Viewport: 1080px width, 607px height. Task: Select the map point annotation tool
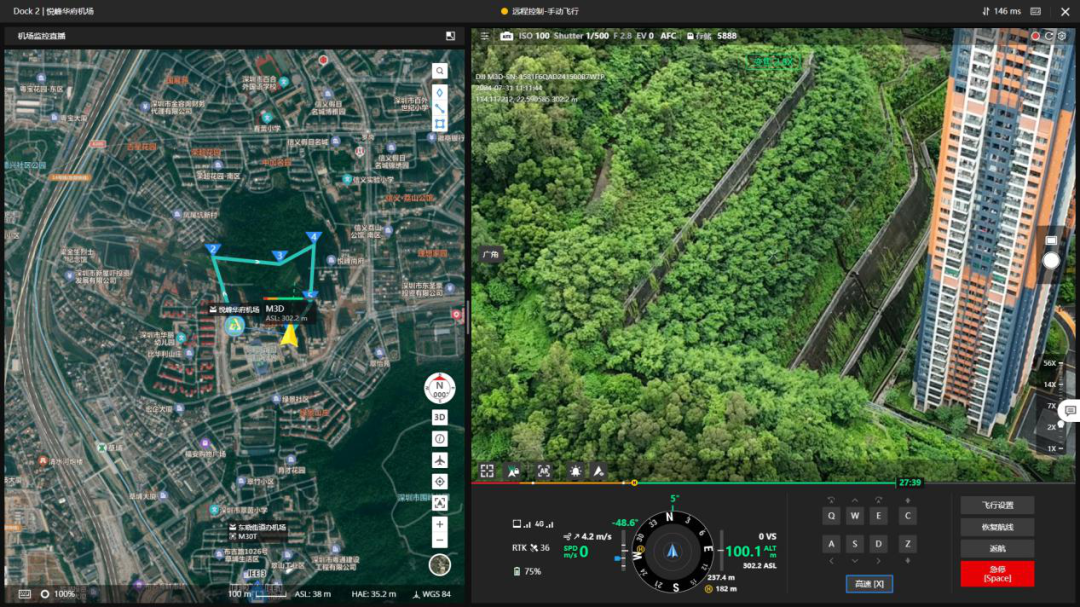coord(439,92)
